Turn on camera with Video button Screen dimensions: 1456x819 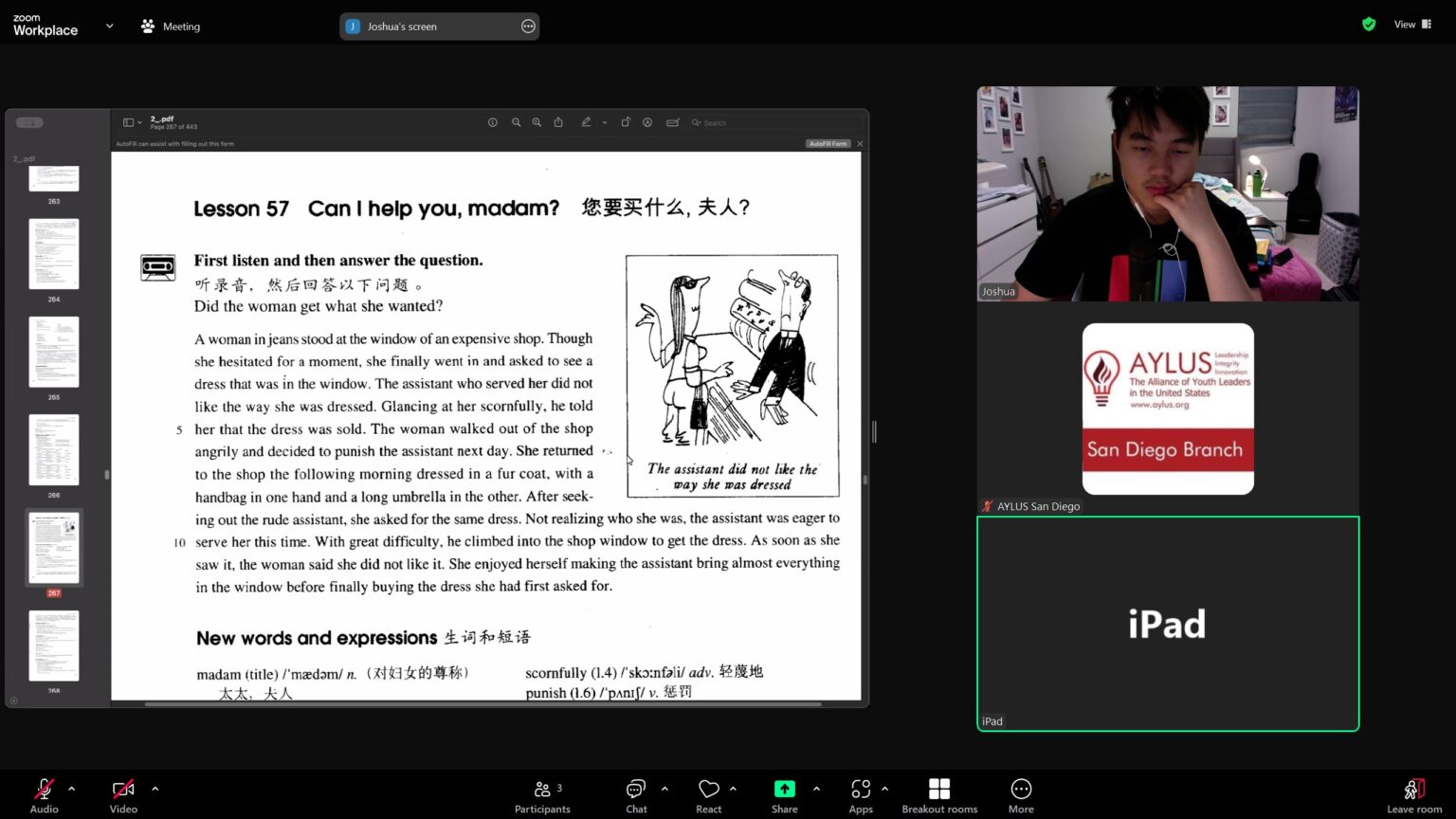pos(123,795)
